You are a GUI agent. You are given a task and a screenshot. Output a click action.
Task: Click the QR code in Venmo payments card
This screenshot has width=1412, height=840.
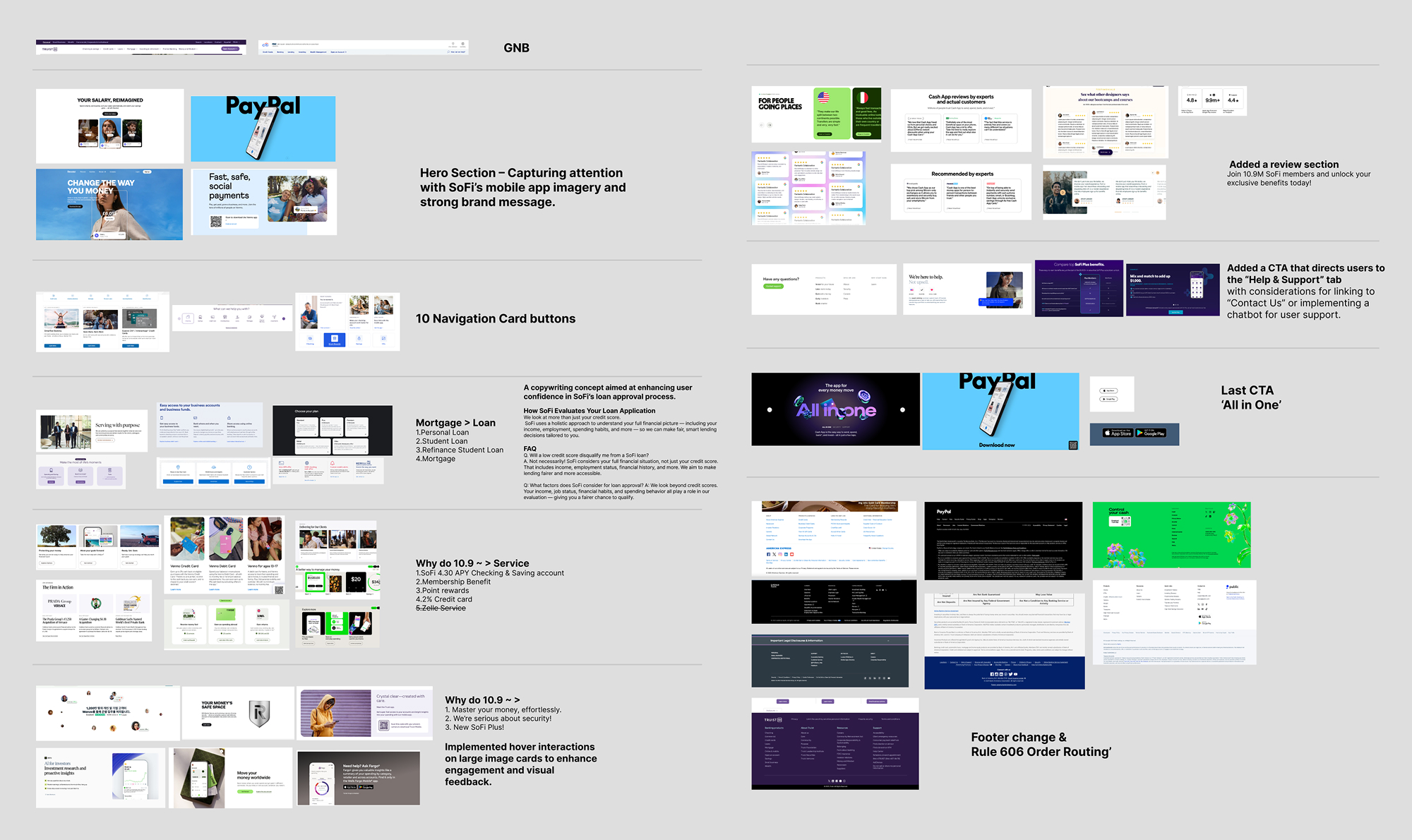click(216, 221)
